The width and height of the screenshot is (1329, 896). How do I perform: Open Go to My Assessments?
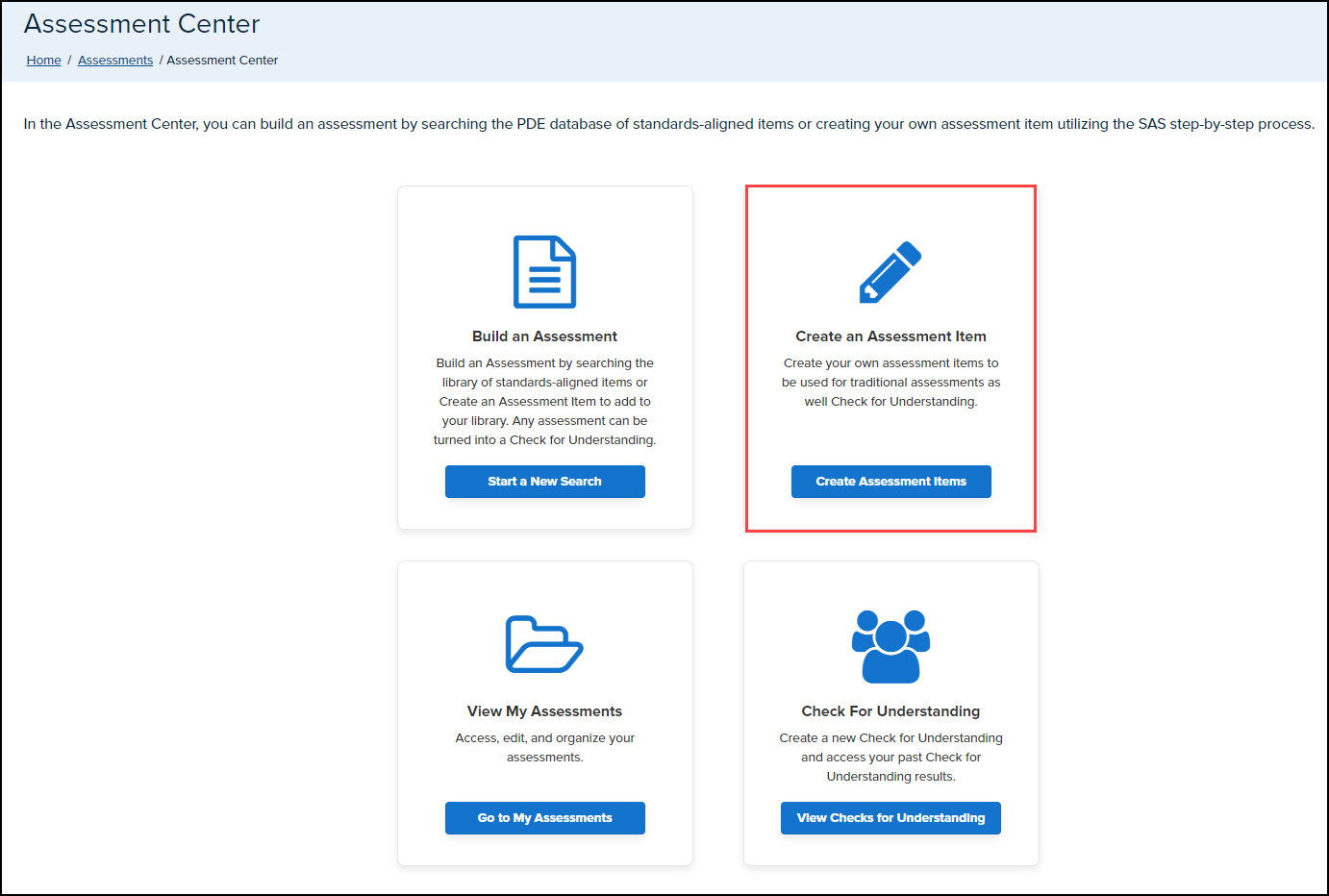point(544,818)
